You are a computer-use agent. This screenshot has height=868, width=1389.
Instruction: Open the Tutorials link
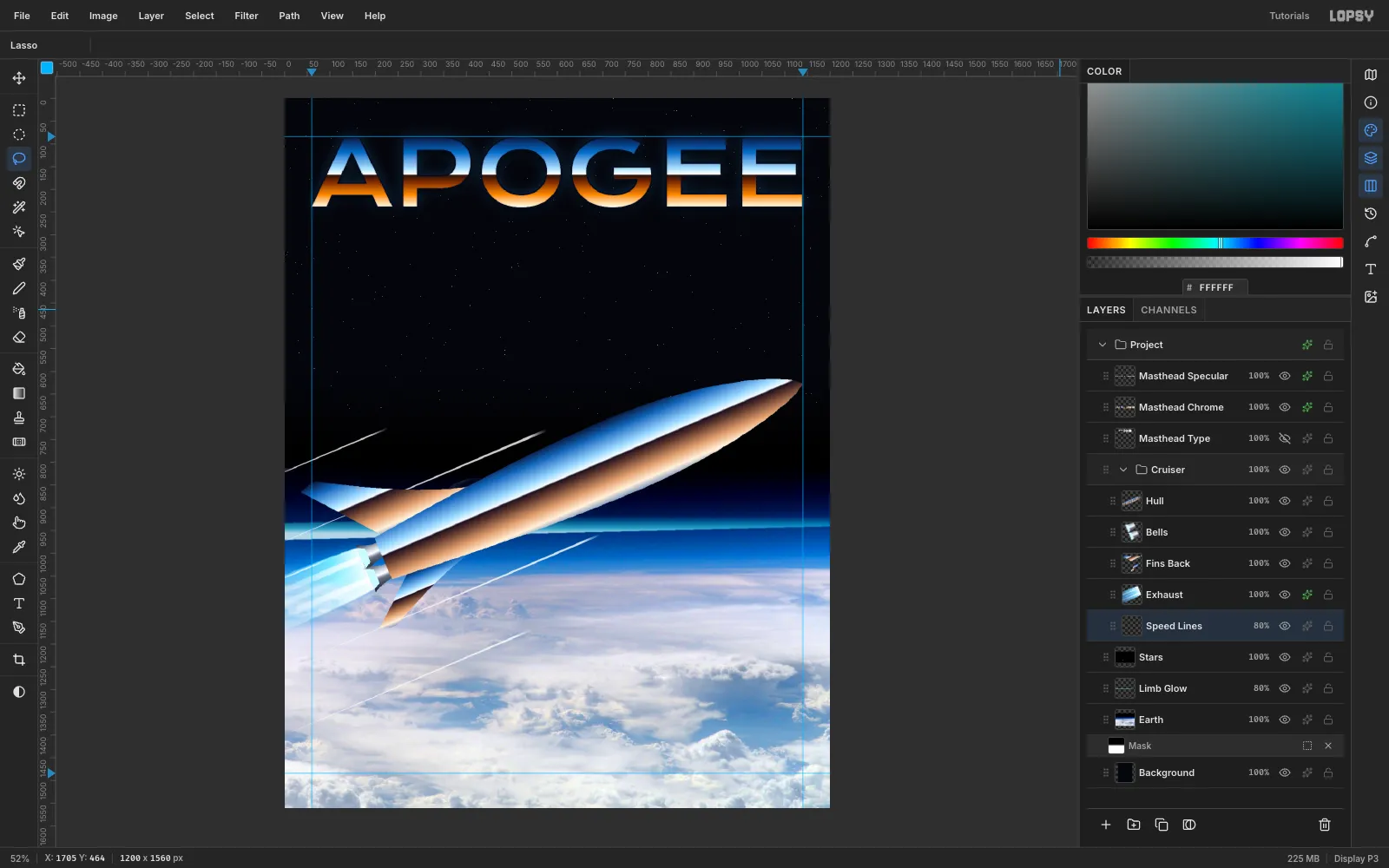click(x=1289, y=16)
